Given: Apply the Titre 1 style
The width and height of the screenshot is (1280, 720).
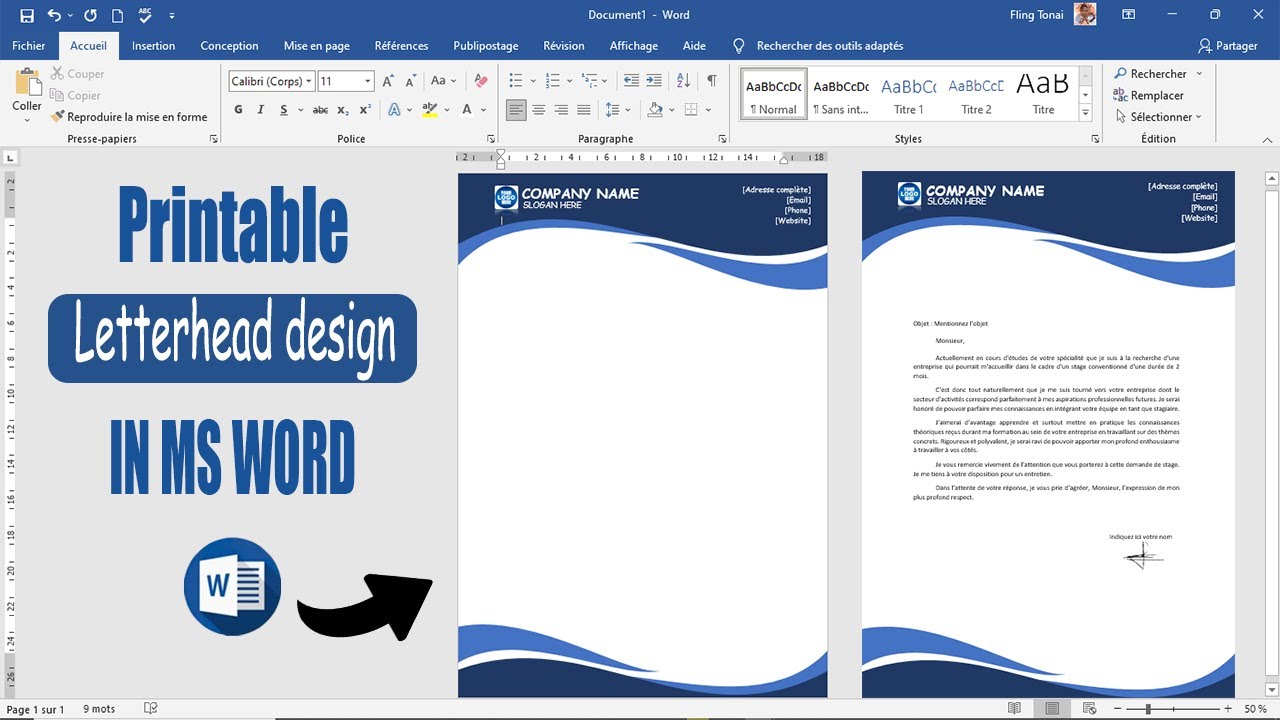Looking at the screenshot, I should pos(909,95).
